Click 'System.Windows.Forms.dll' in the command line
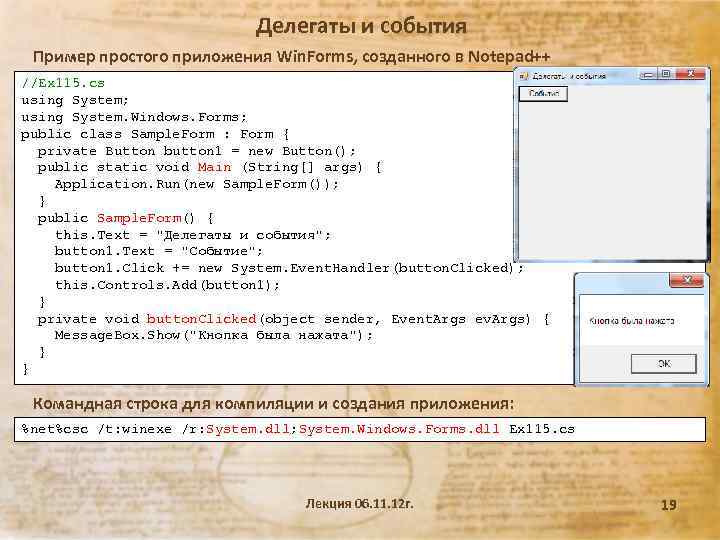 click(399, 429)
